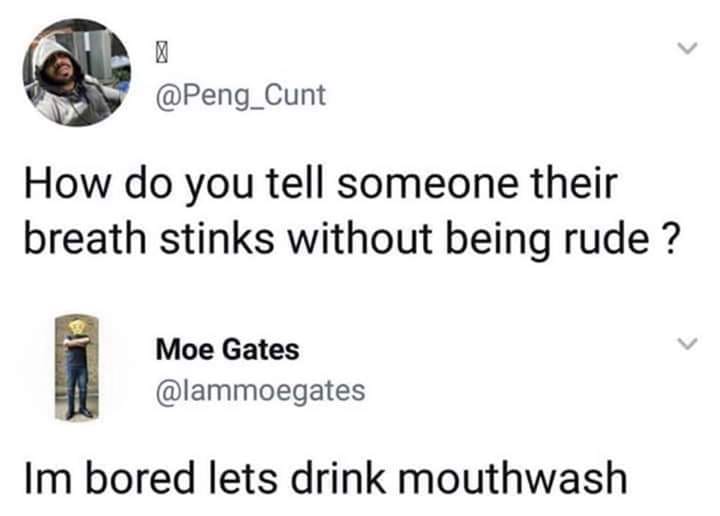Show more actions for the @Iammoegates tweet
720x516 pixels.
[x=687, y=343]
